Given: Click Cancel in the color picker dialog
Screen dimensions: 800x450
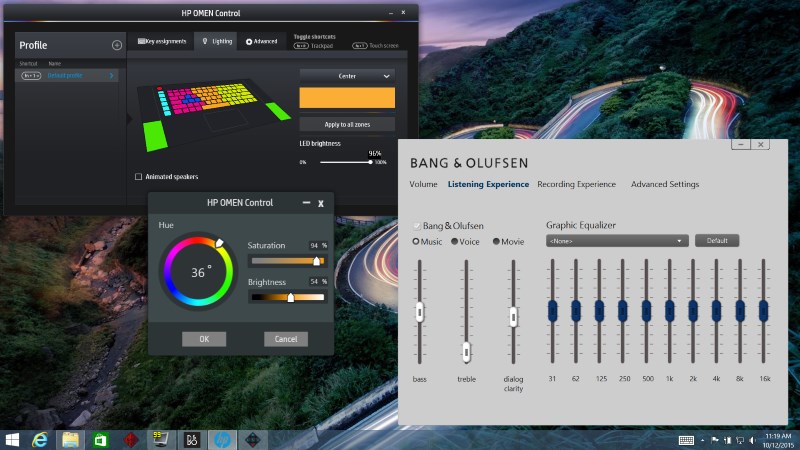Looking at the screenshot, I should tap(286, 339).
